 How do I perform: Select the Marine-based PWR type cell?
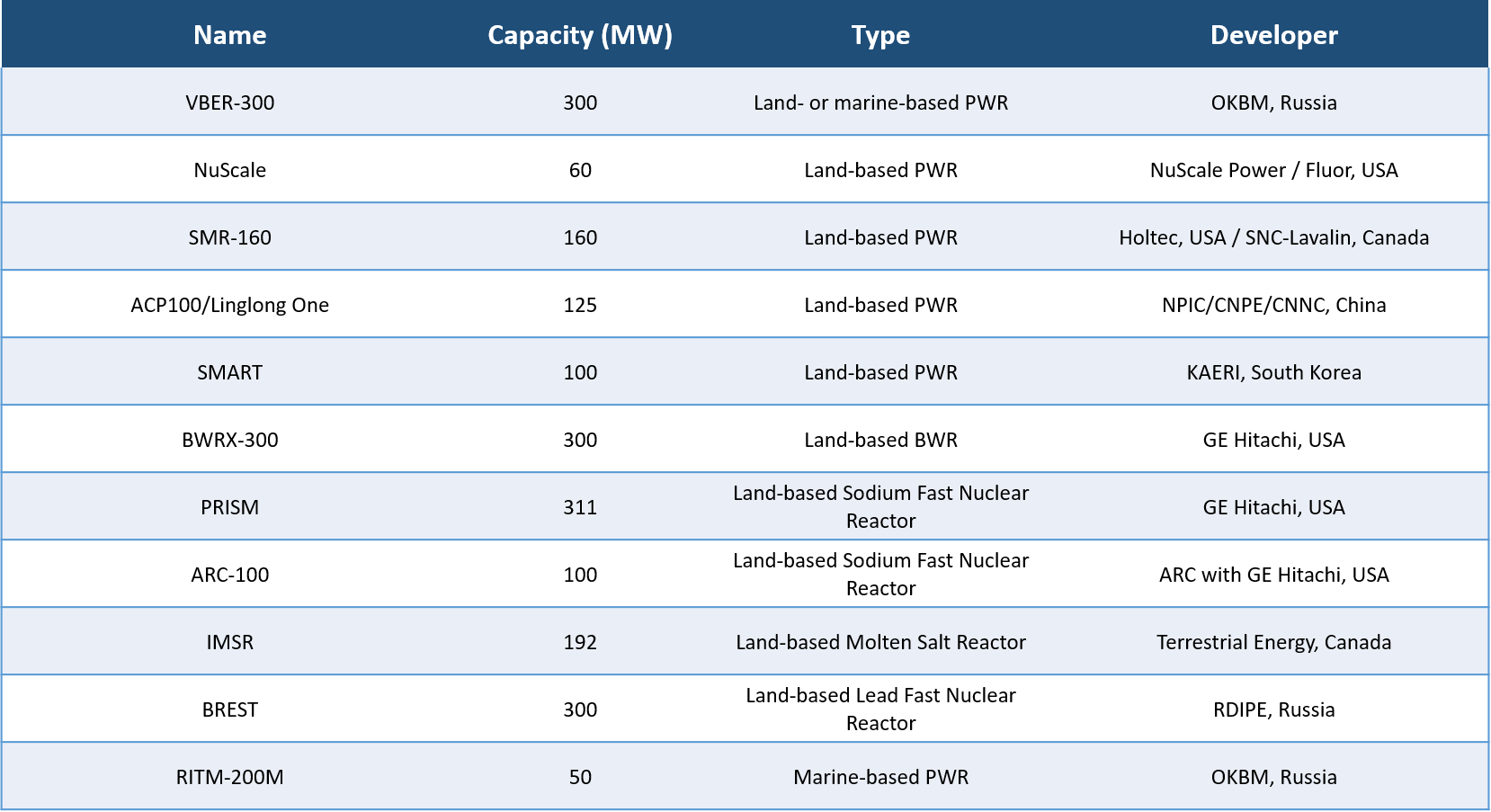click(x=880, y=776)
